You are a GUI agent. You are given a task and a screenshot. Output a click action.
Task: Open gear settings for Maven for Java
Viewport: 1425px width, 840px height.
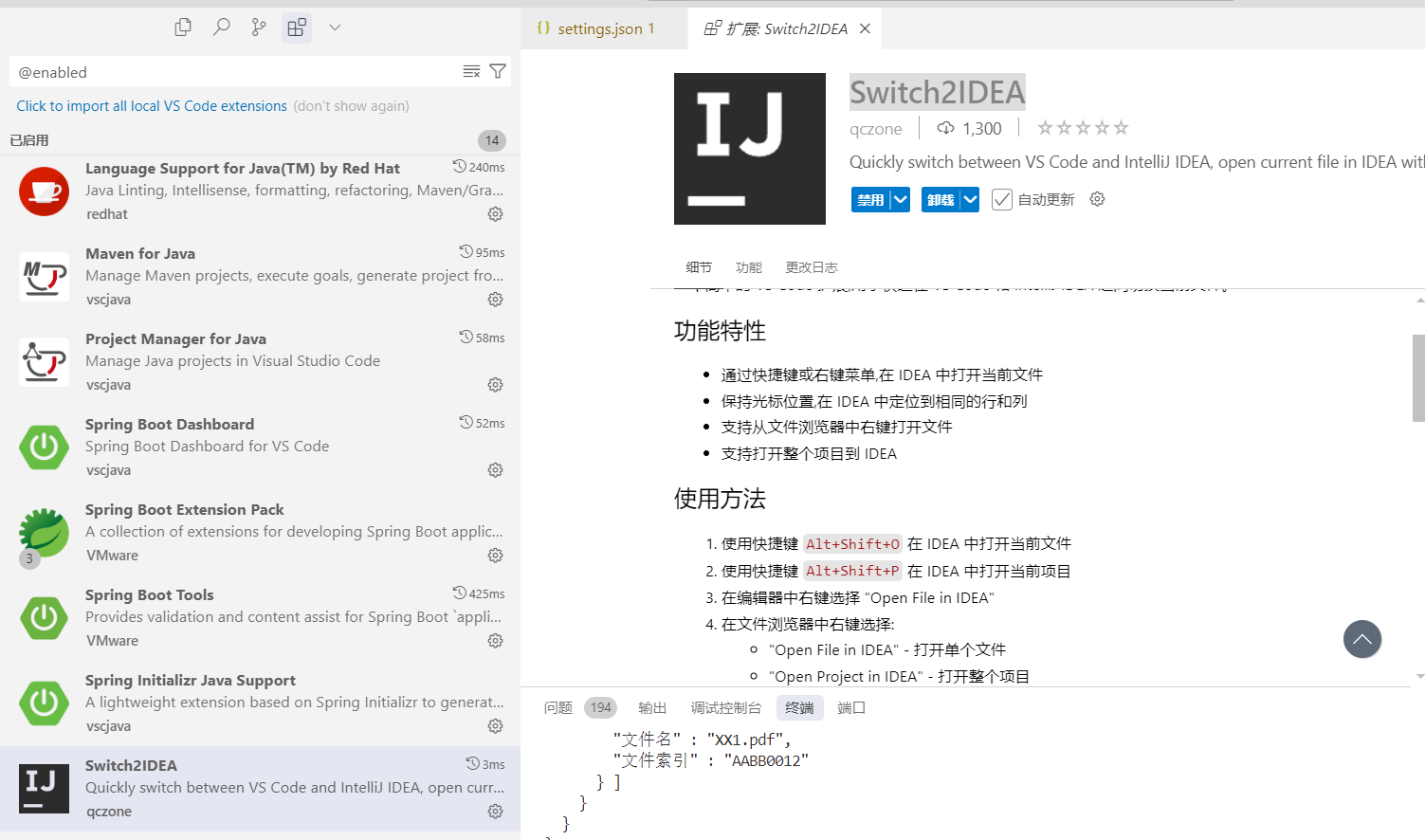tap(495, 299)
